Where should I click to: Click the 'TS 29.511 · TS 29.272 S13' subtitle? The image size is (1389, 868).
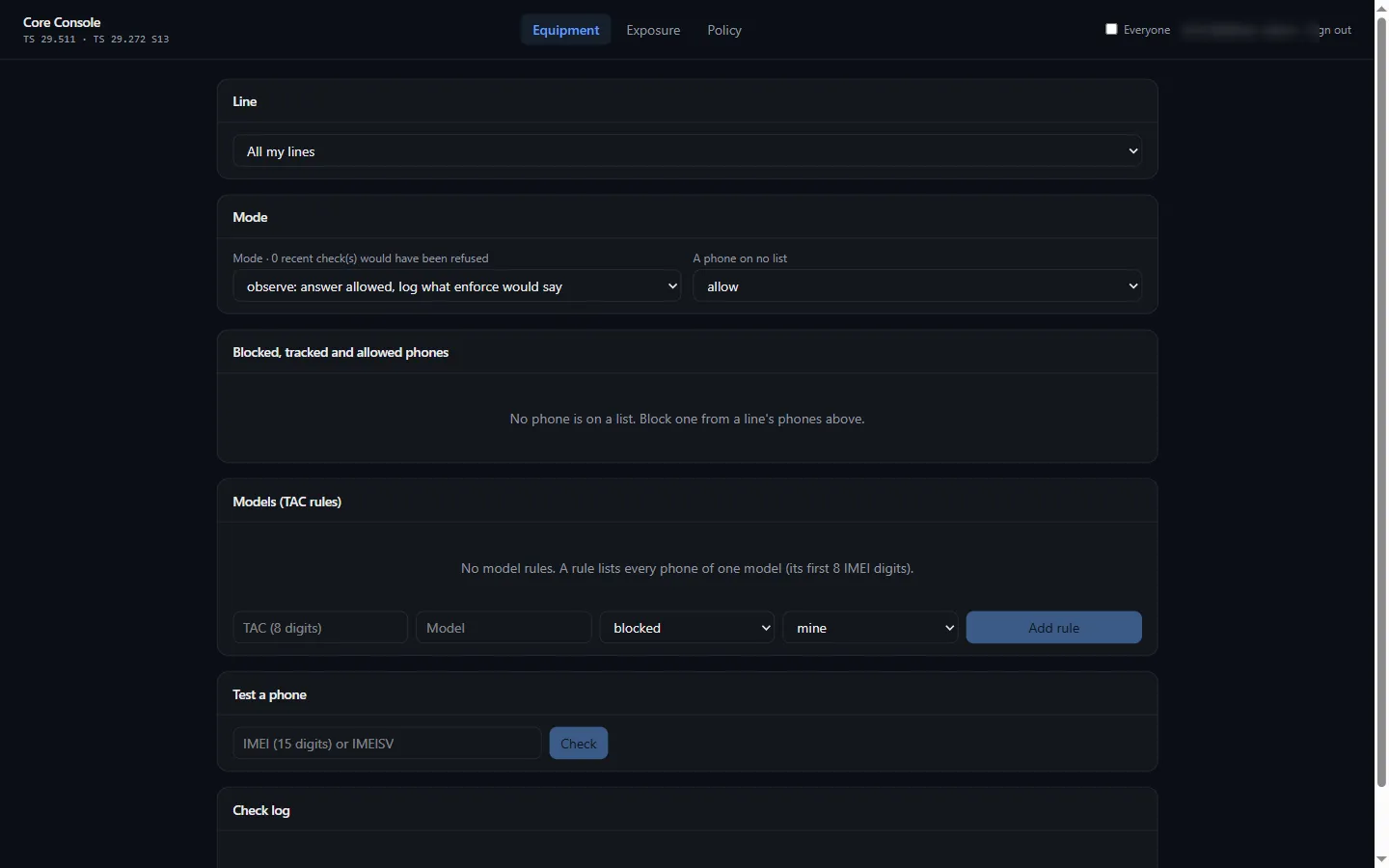(96, 40)
